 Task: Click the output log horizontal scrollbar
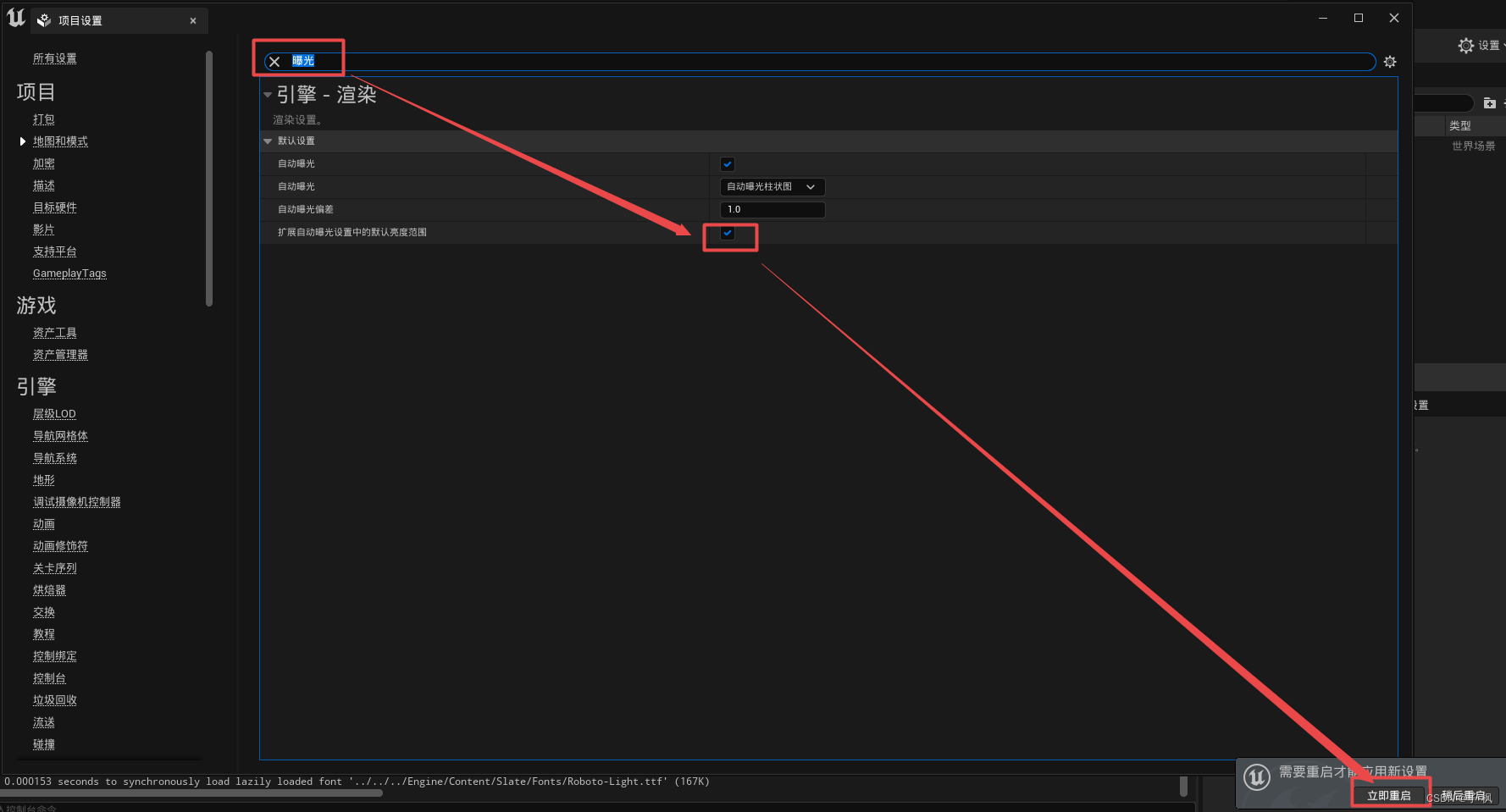tap(191, 793)
